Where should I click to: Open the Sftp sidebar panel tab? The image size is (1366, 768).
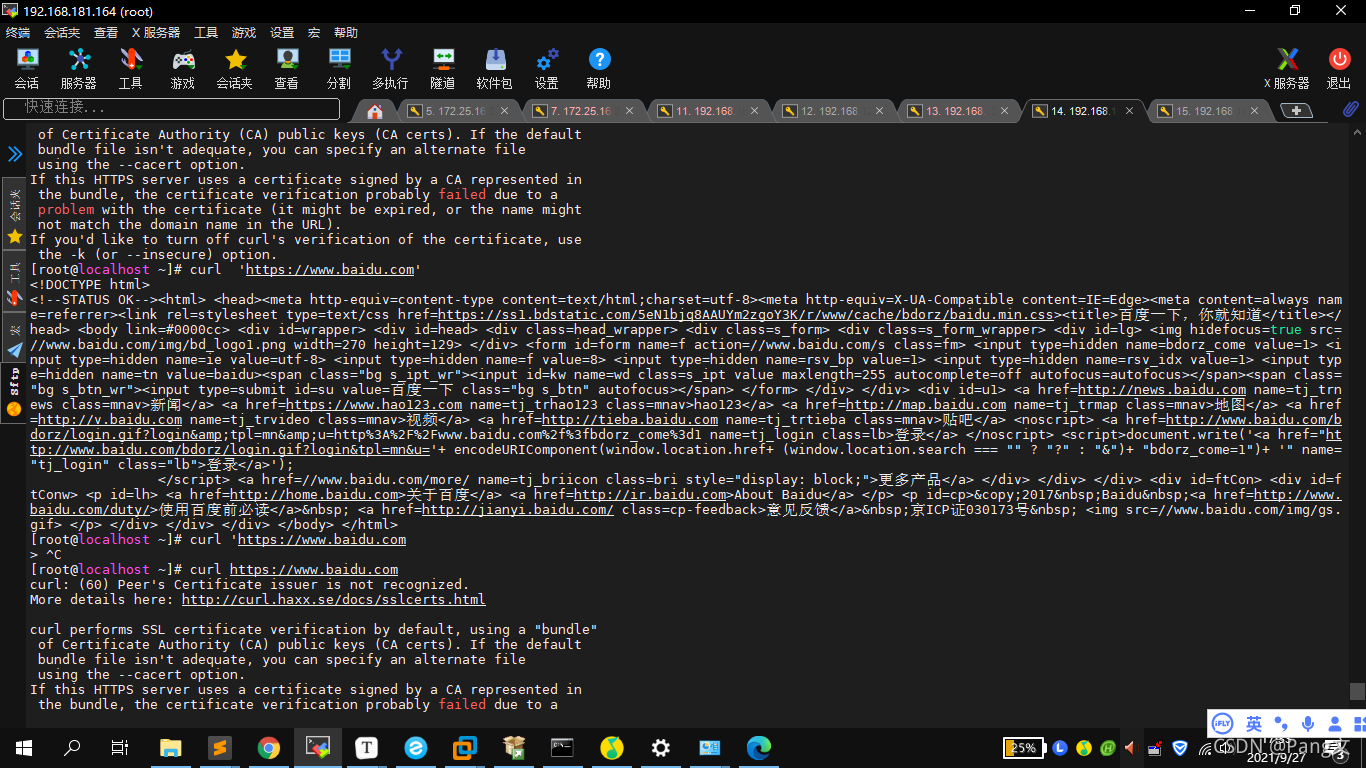(15, 392)
